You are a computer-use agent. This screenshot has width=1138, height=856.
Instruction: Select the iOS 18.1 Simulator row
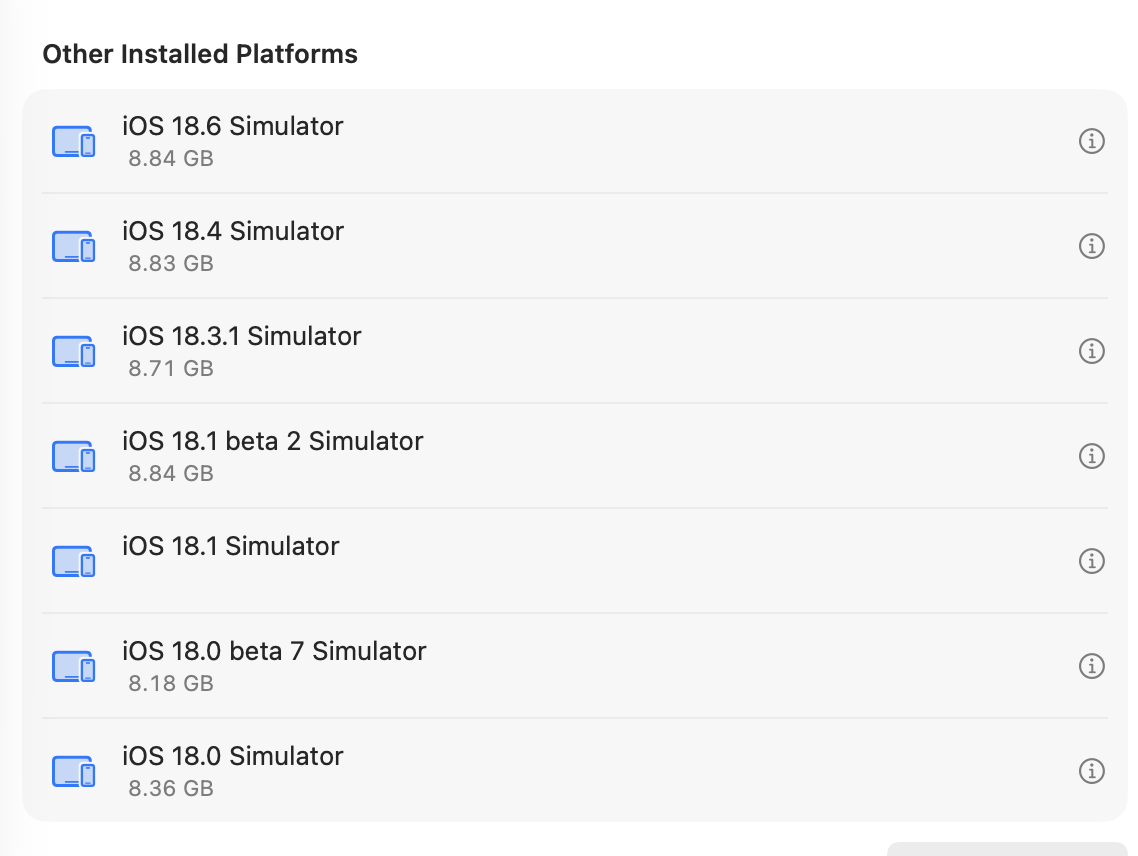pos(231,547)
